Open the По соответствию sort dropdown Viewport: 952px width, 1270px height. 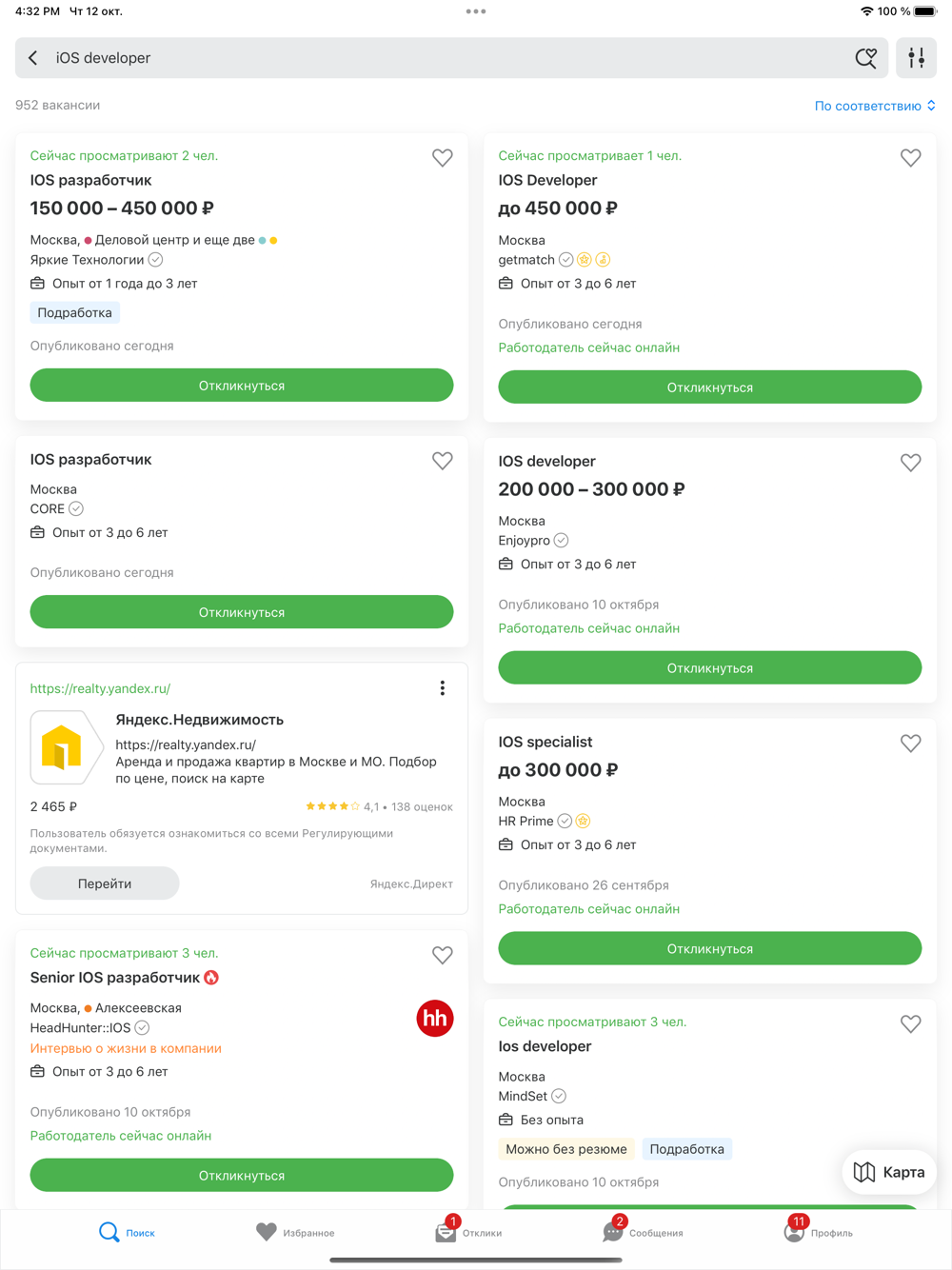click(875, 106)
